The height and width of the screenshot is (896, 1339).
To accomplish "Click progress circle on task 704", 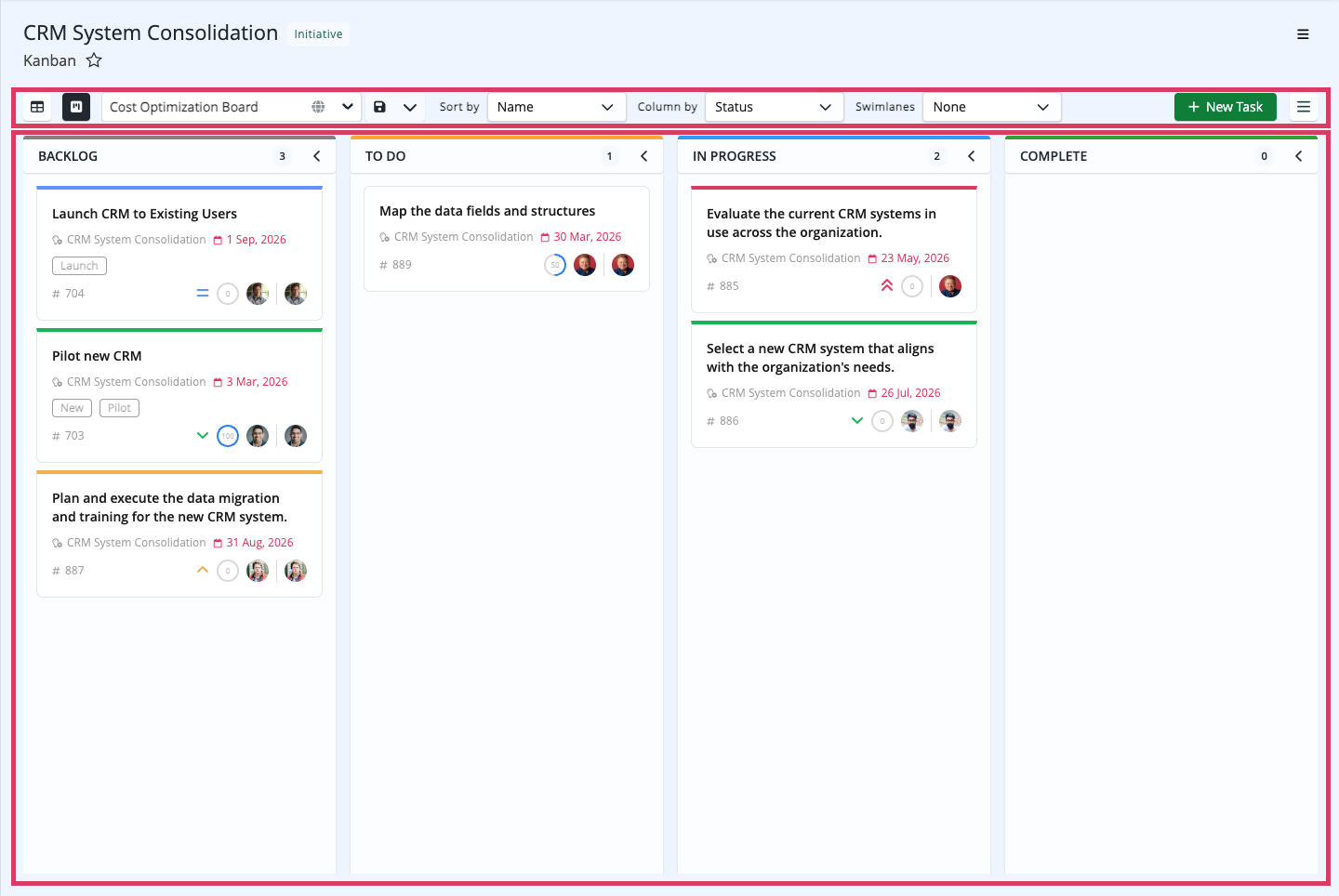I will tap(228, 294).
